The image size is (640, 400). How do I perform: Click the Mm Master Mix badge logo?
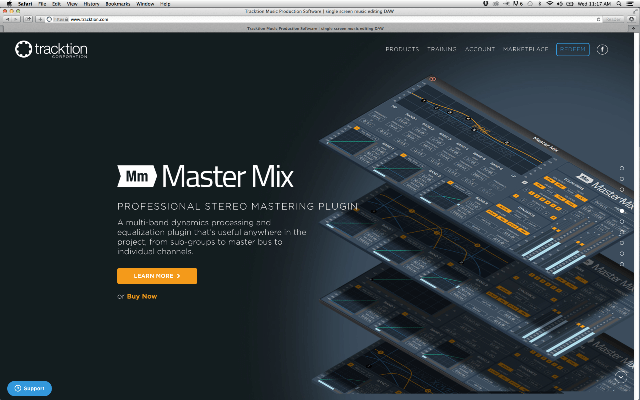coord(137,176)
